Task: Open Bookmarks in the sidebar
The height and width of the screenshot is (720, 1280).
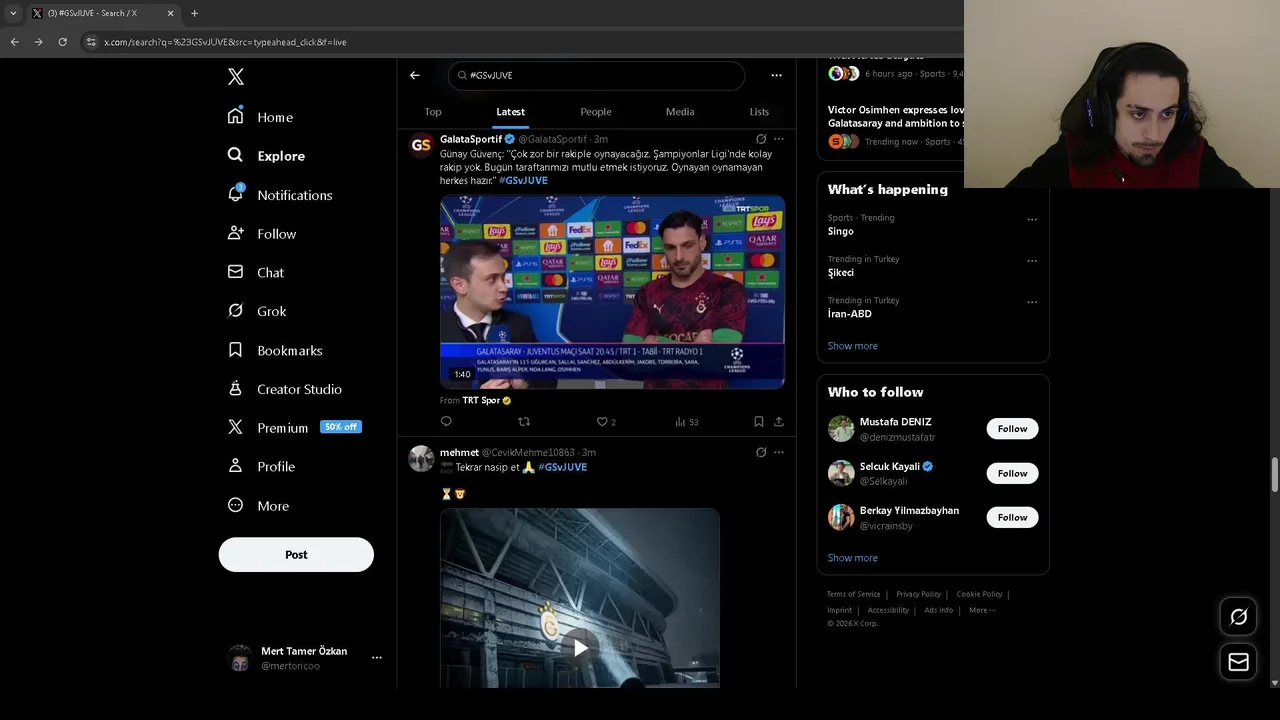Action: (x=275, y=351)
